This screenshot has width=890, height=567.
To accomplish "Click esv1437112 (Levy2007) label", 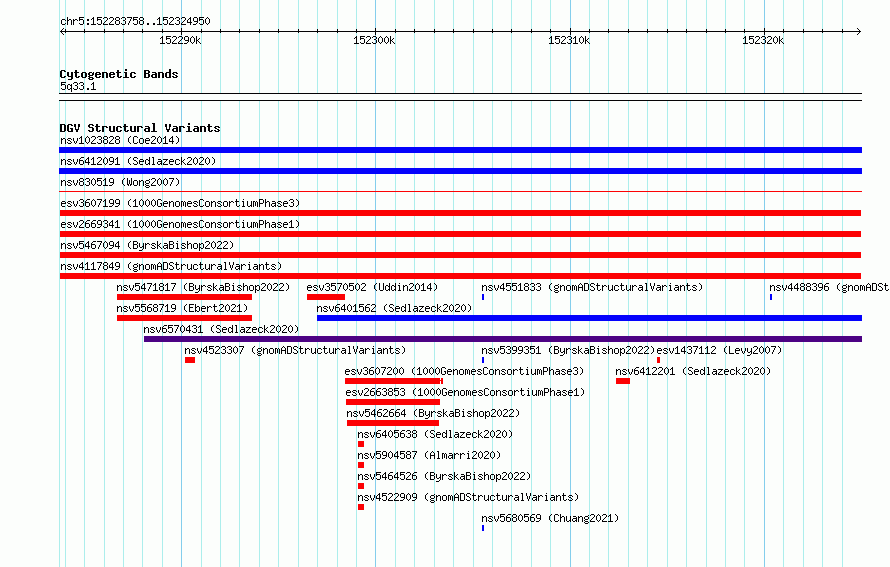I will (719, 350).
